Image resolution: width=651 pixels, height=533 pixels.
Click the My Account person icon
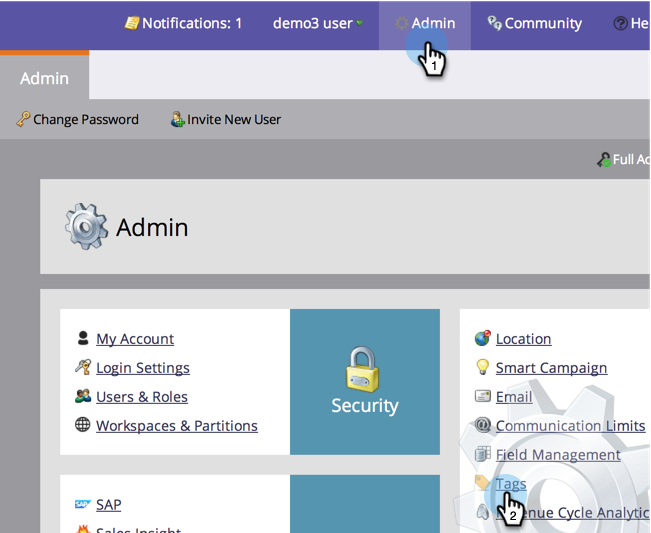(x=83, y=339)
